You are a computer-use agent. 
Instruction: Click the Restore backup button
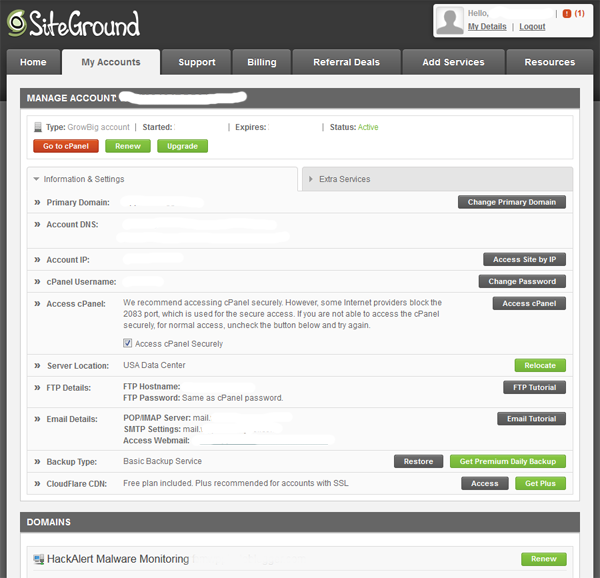tap(418, 461)
